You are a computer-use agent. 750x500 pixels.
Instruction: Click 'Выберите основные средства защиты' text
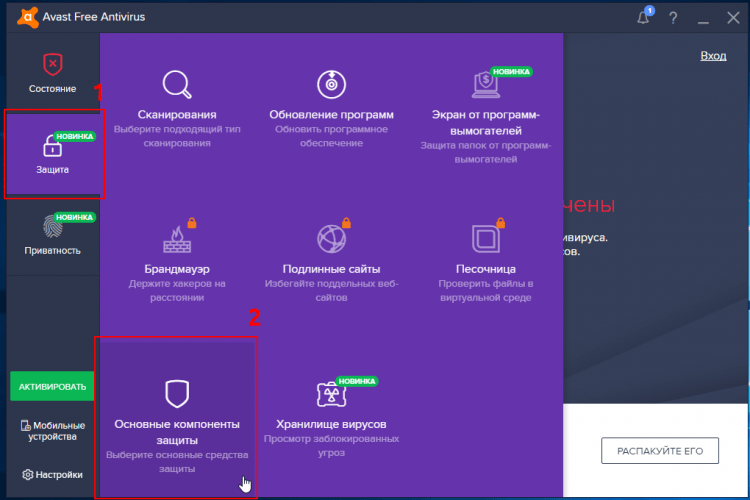(x=177, y=462)
